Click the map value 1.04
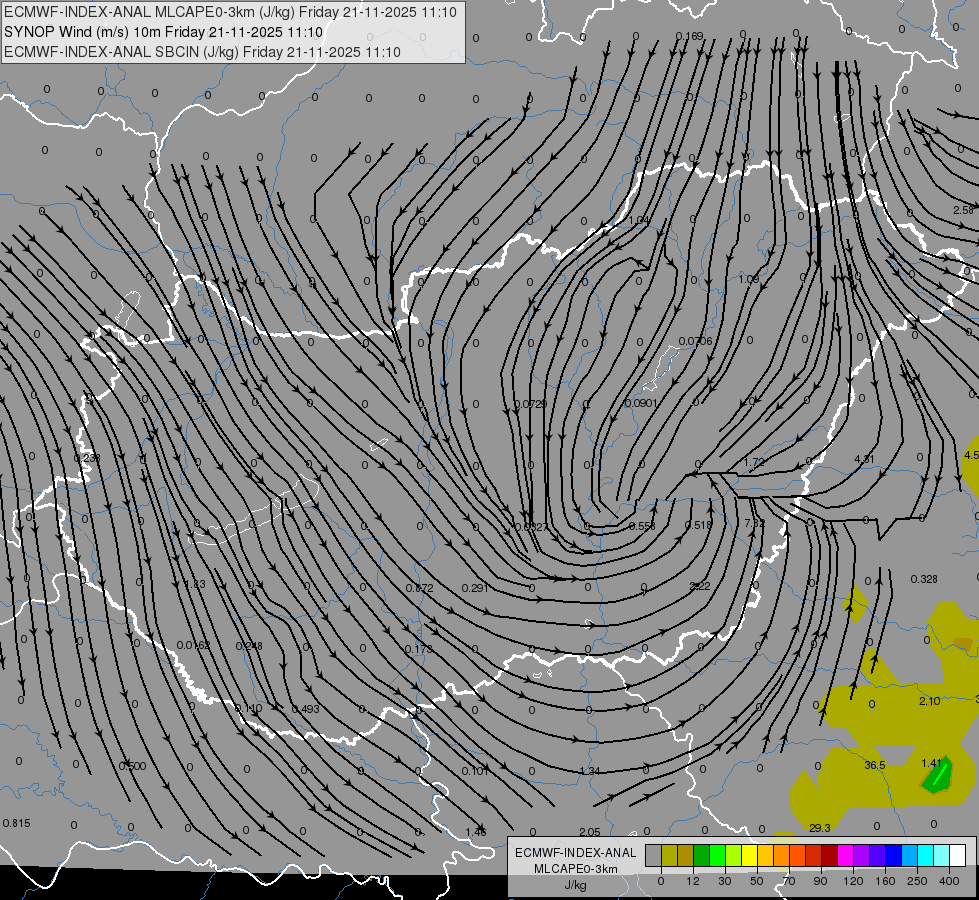This screenshot has width=979, height=900. [x=639, y=220]
